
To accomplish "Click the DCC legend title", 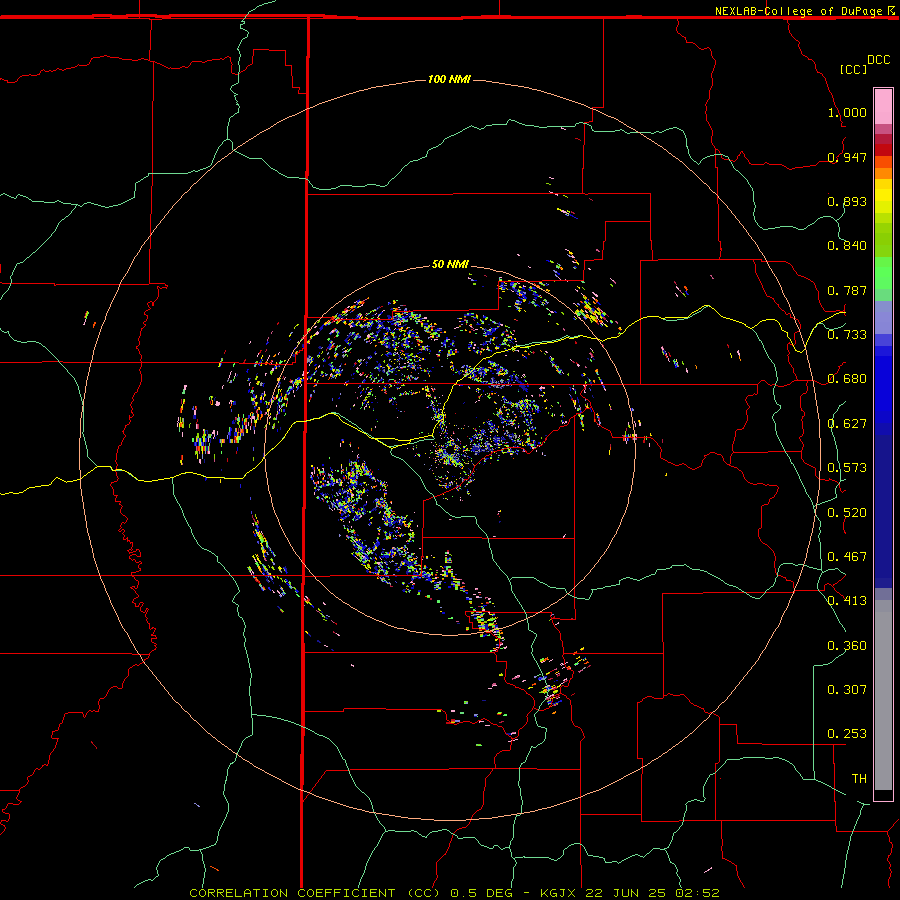I will pos(879,60).
